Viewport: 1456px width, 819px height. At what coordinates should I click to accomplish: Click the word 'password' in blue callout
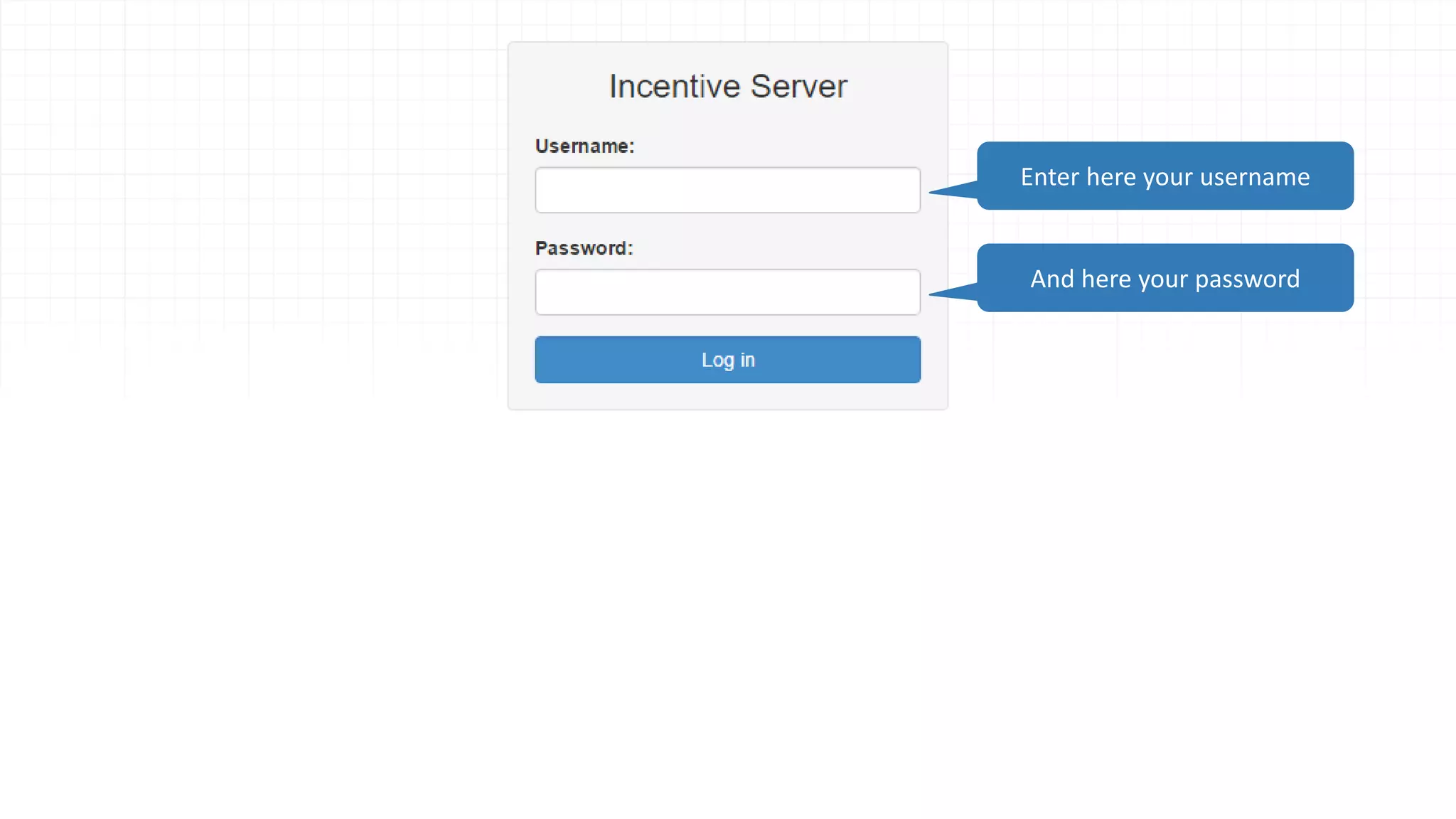[x=1247, y=279]
